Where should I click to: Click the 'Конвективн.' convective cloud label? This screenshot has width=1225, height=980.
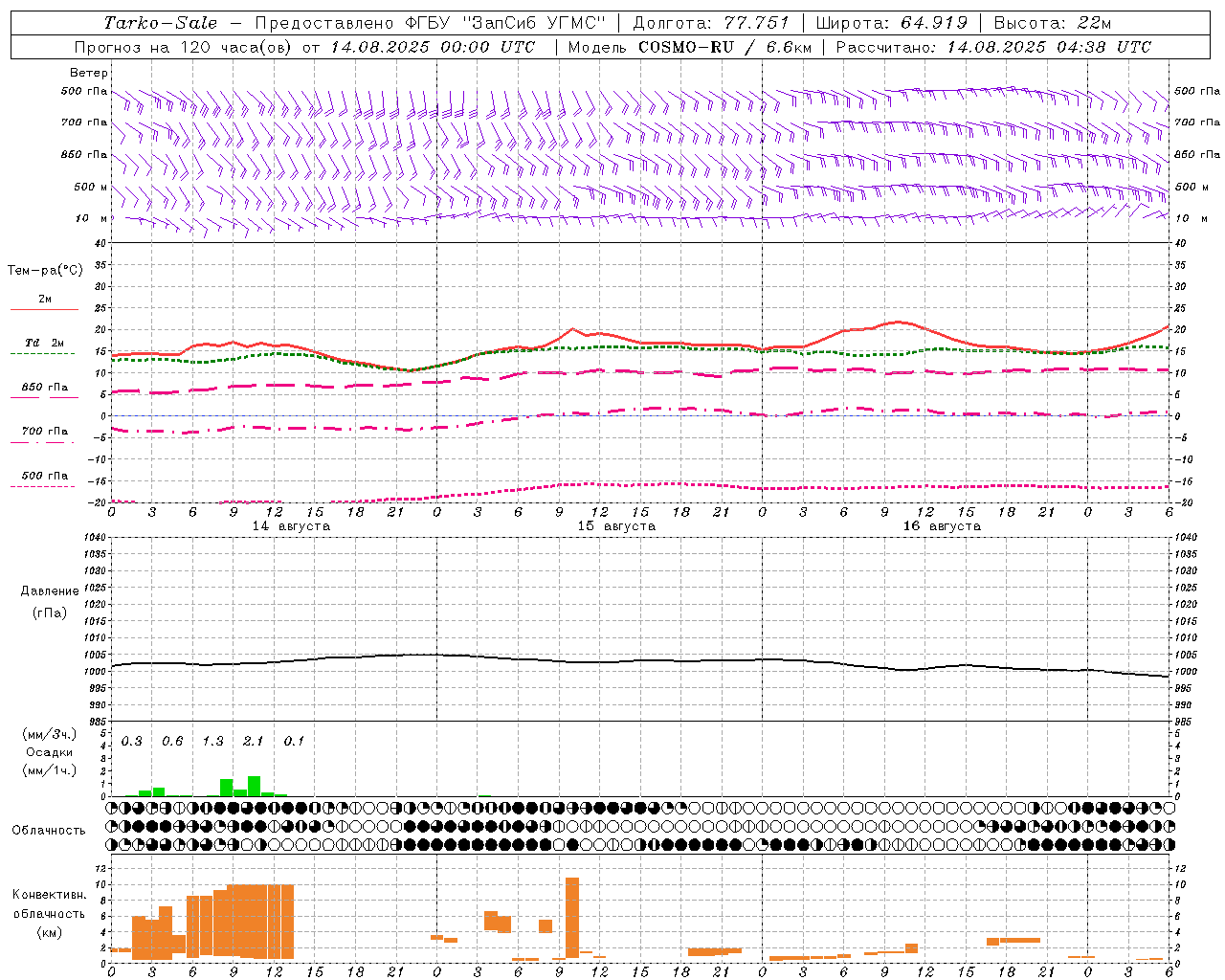[x=49, y=895]
